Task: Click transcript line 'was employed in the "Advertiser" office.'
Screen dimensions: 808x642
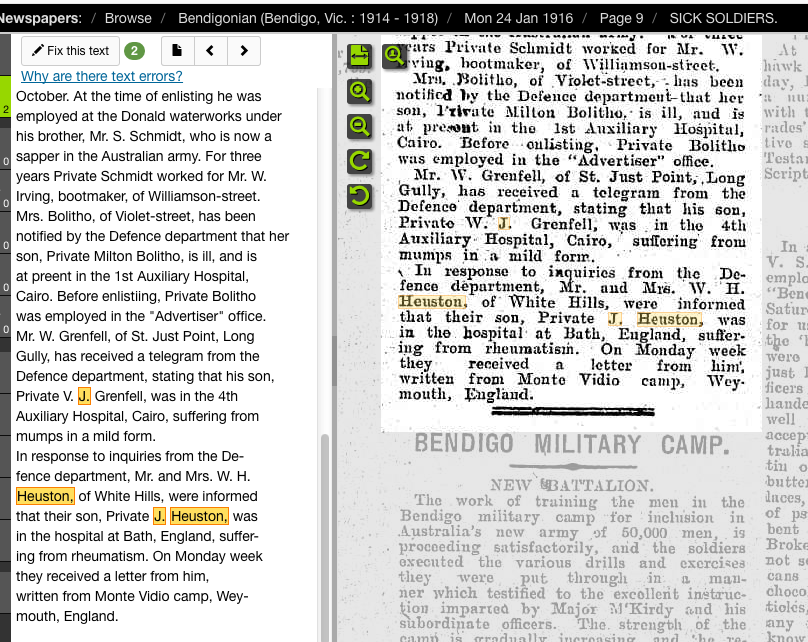Action: tap(141, 316)
